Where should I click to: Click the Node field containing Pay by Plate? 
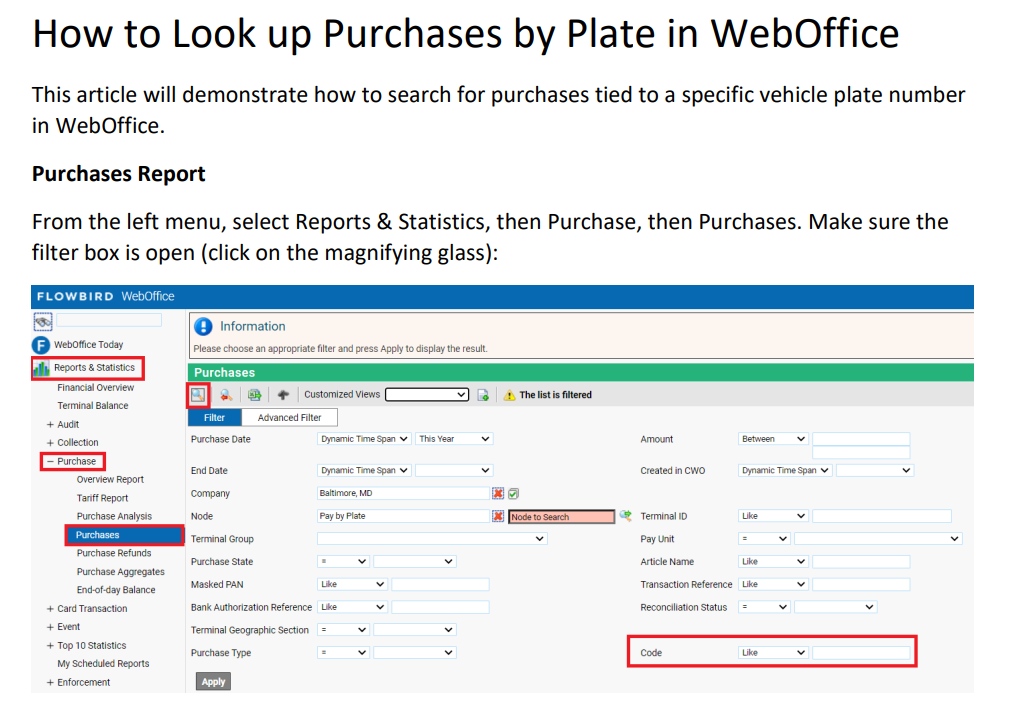pyautogui.click(x=403, y=516)
